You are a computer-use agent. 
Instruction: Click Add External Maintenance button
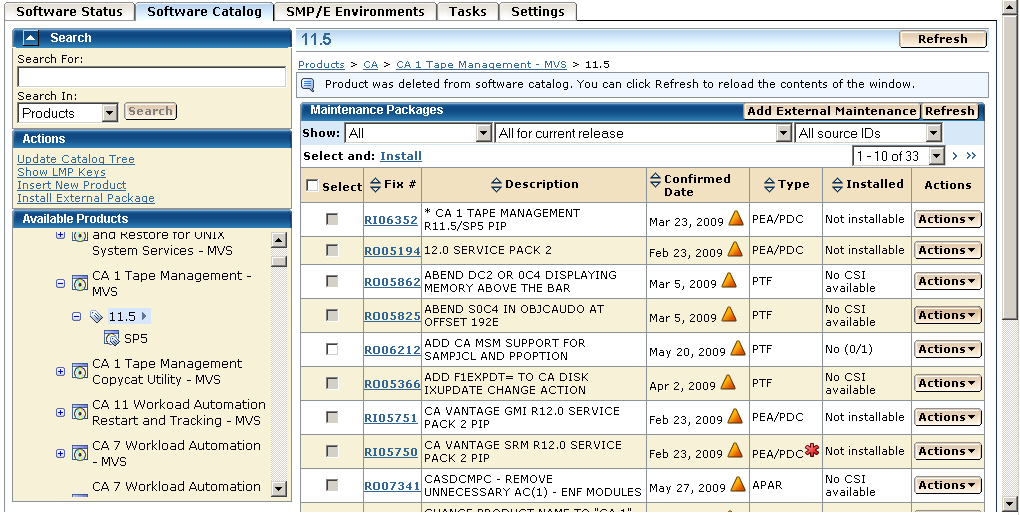(x=831, y=111)
